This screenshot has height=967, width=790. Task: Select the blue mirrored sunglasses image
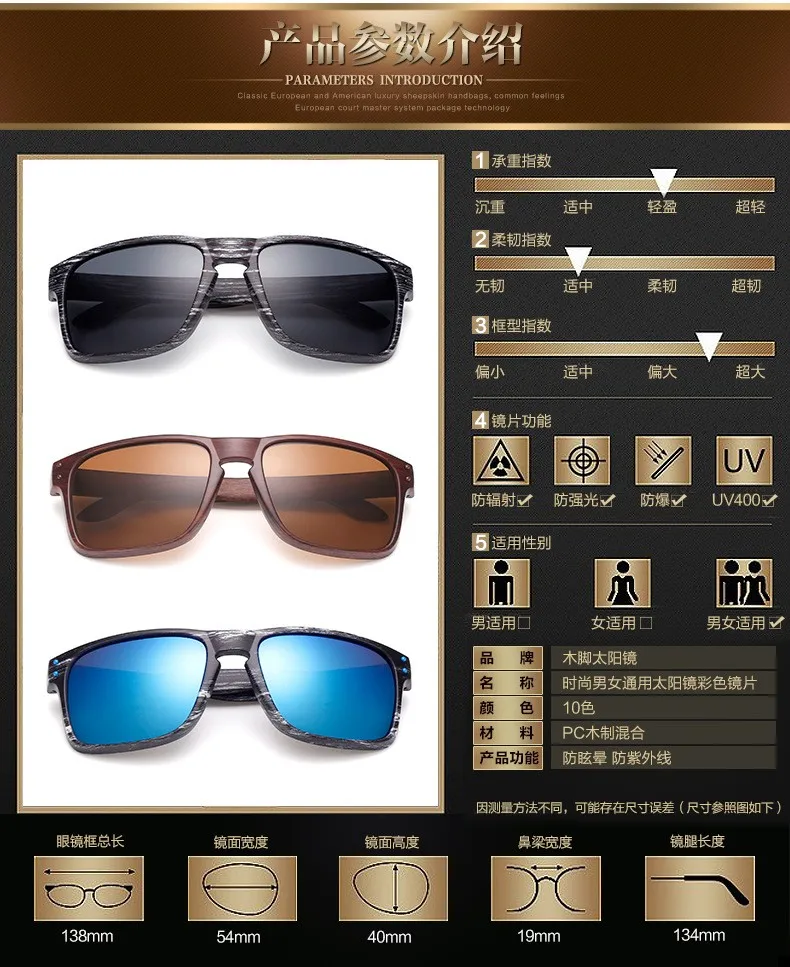(x=229, y=689)
